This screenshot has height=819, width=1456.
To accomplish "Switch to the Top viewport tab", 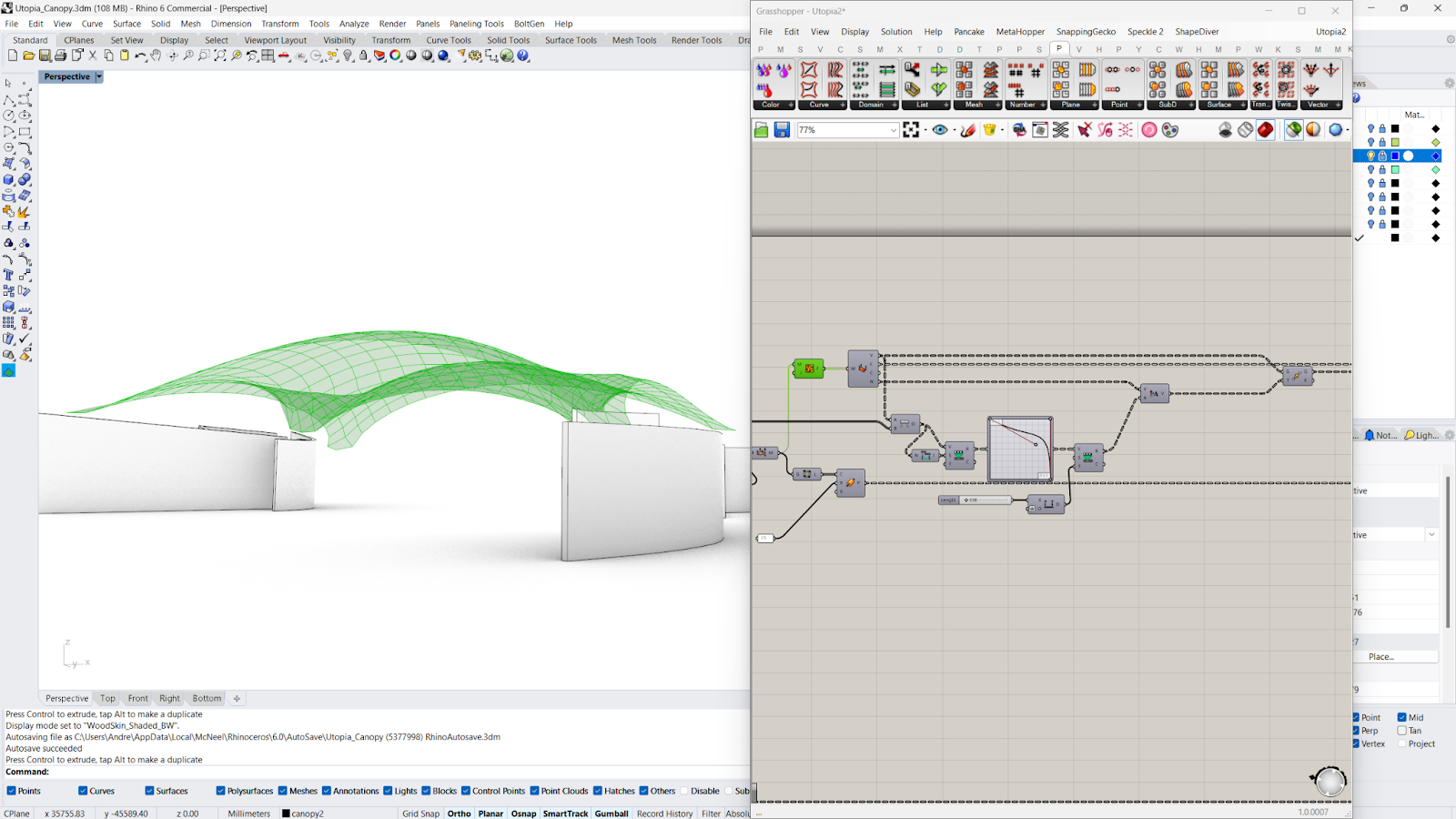I will (x=107, y=699).
